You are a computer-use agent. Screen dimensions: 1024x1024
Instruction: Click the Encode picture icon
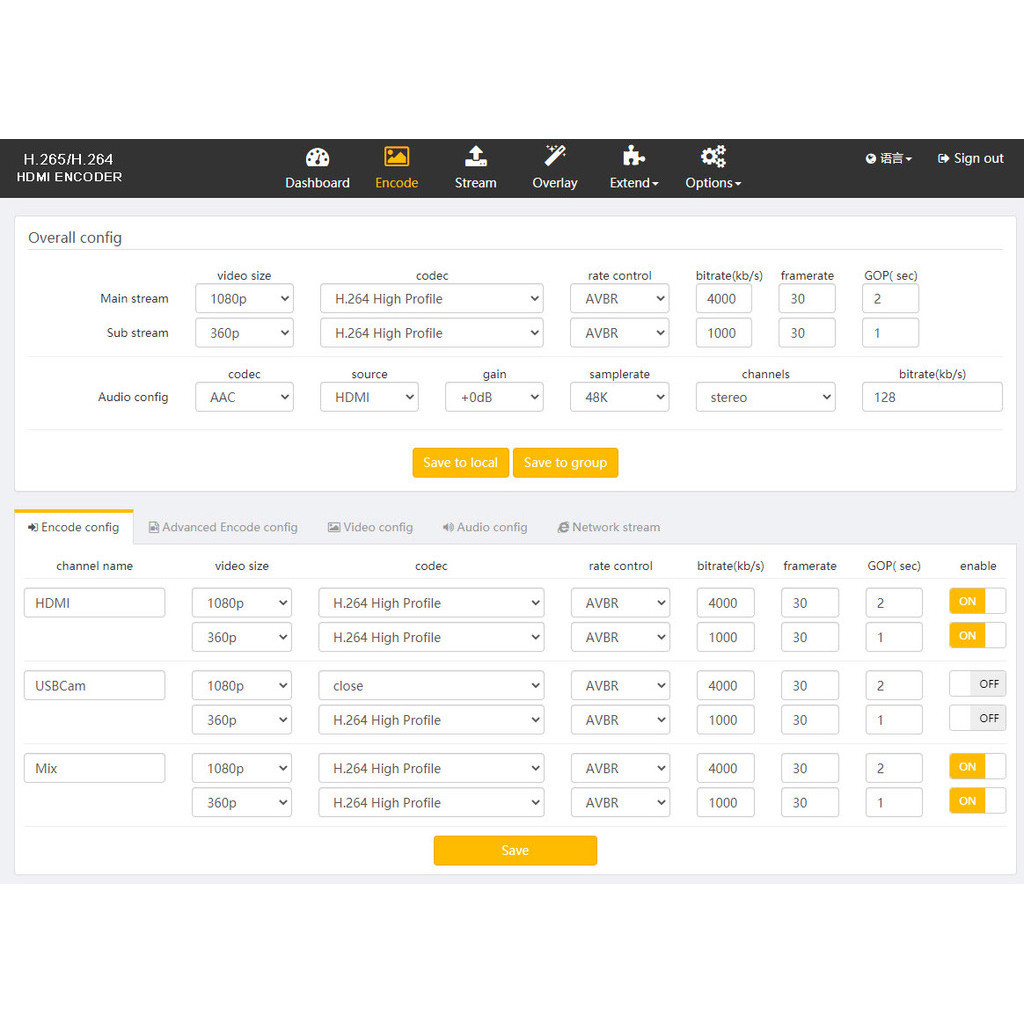point(396,157)
